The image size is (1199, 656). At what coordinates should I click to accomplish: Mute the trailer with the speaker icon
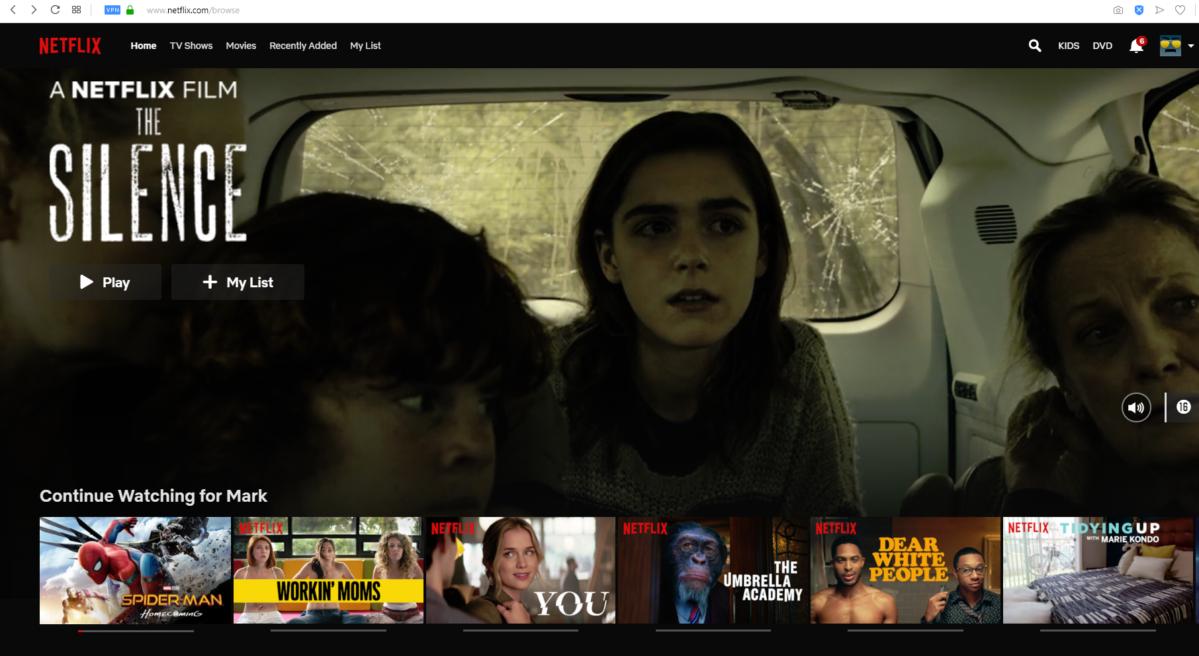(x=1136, y=408)
